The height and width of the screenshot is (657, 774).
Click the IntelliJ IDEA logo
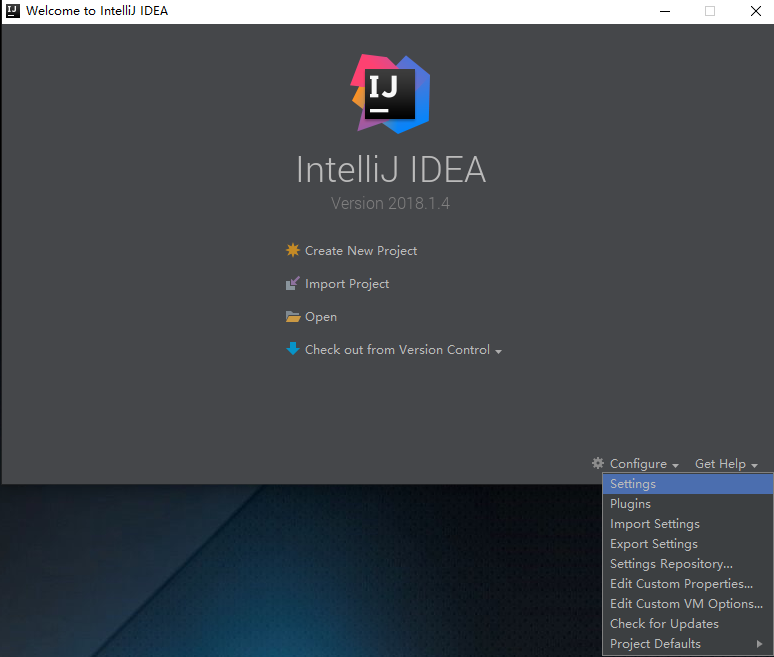click(390, 94)
